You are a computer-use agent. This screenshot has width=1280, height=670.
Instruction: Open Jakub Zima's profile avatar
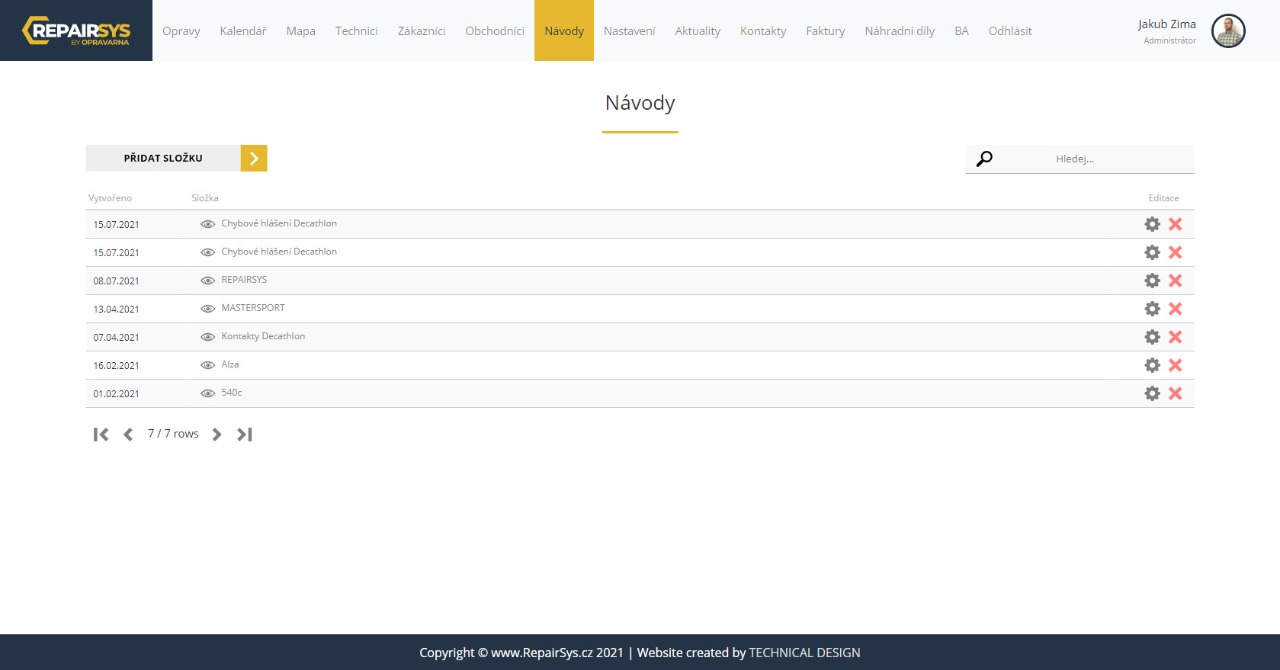(x=1228, y=31)
